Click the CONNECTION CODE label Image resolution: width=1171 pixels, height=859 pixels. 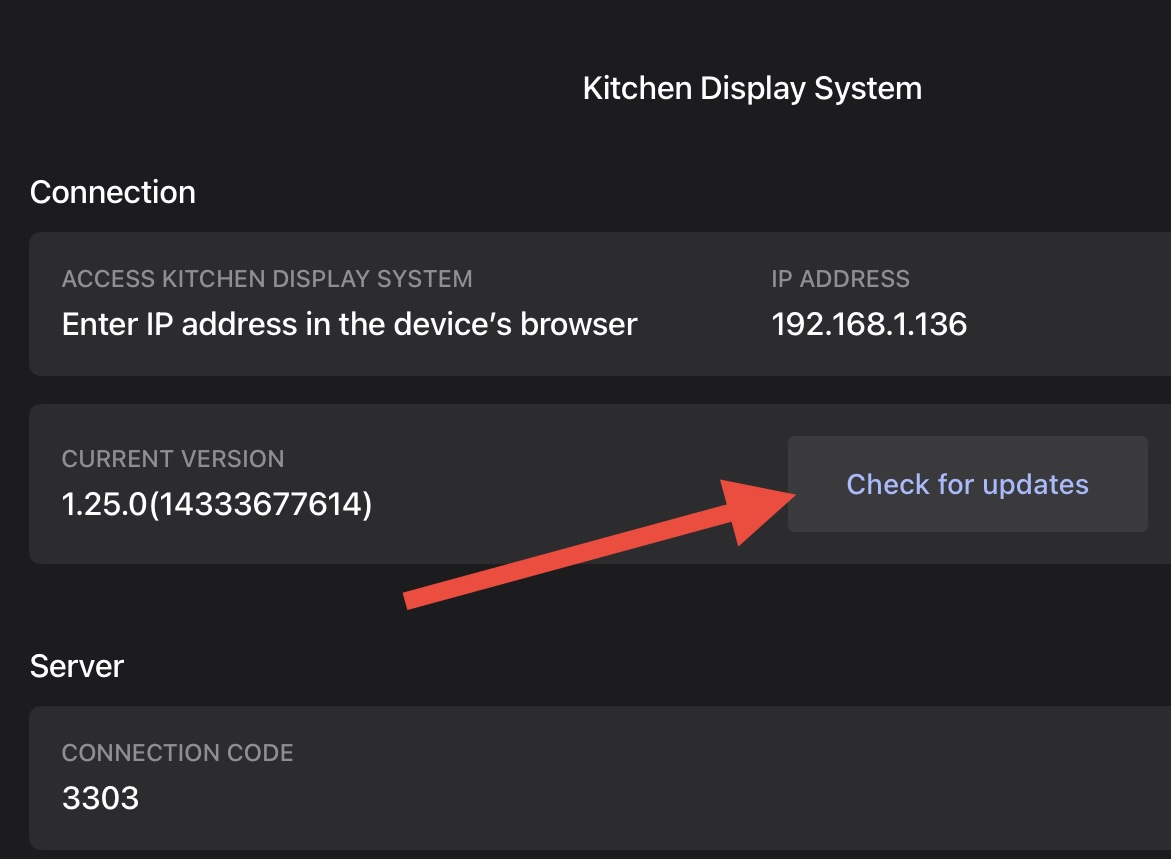tap(178, 753)
